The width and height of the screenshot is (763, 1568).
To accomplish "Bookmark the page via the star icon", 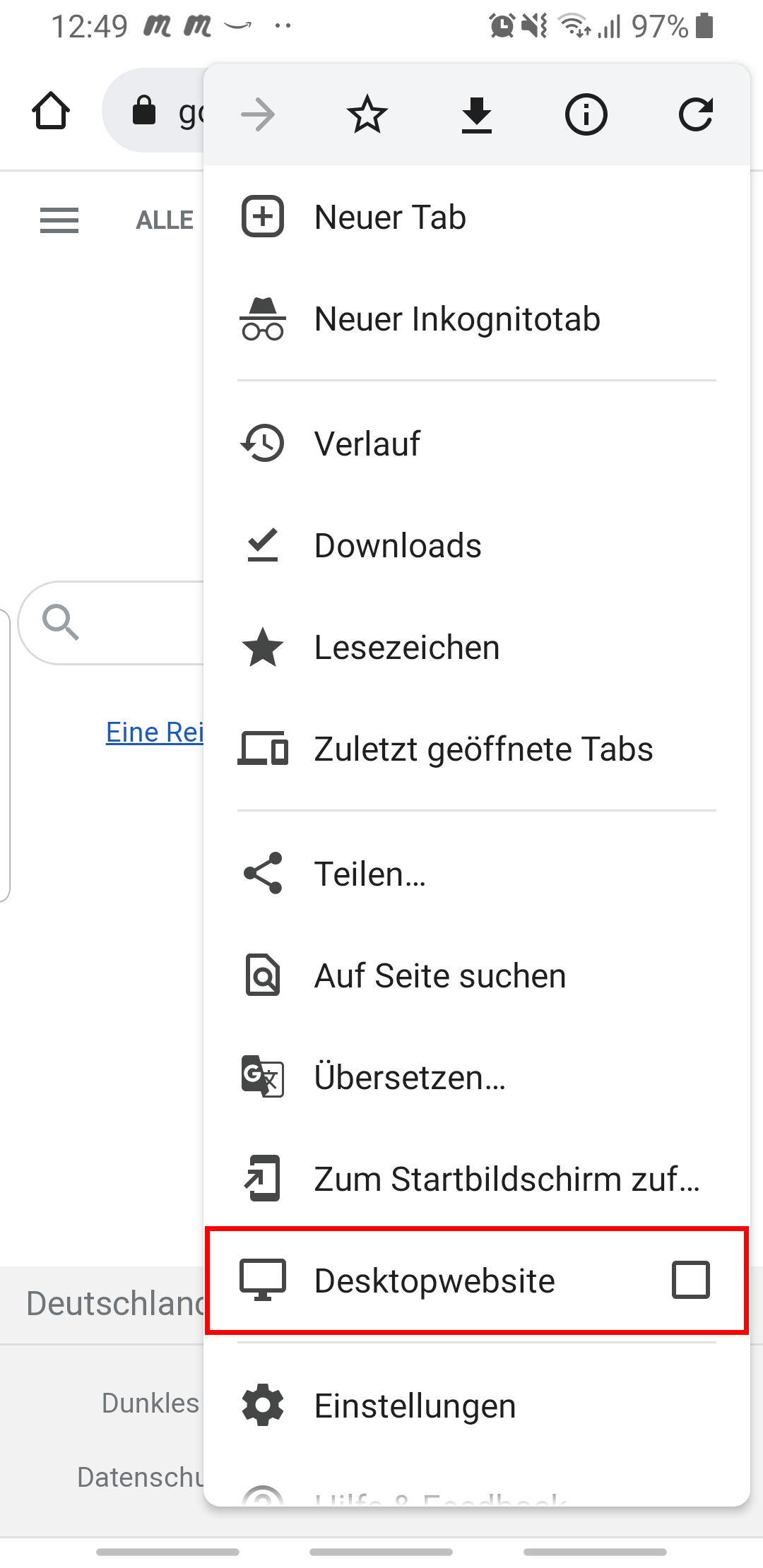I will click(367, 114).
